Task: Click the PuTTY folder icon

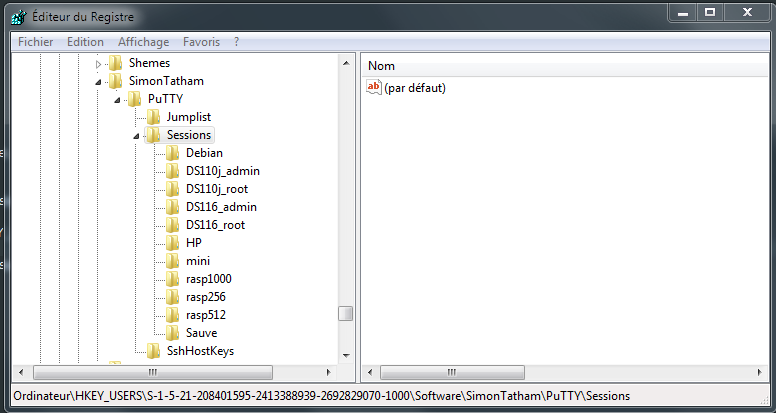Action: pos(134,99)
